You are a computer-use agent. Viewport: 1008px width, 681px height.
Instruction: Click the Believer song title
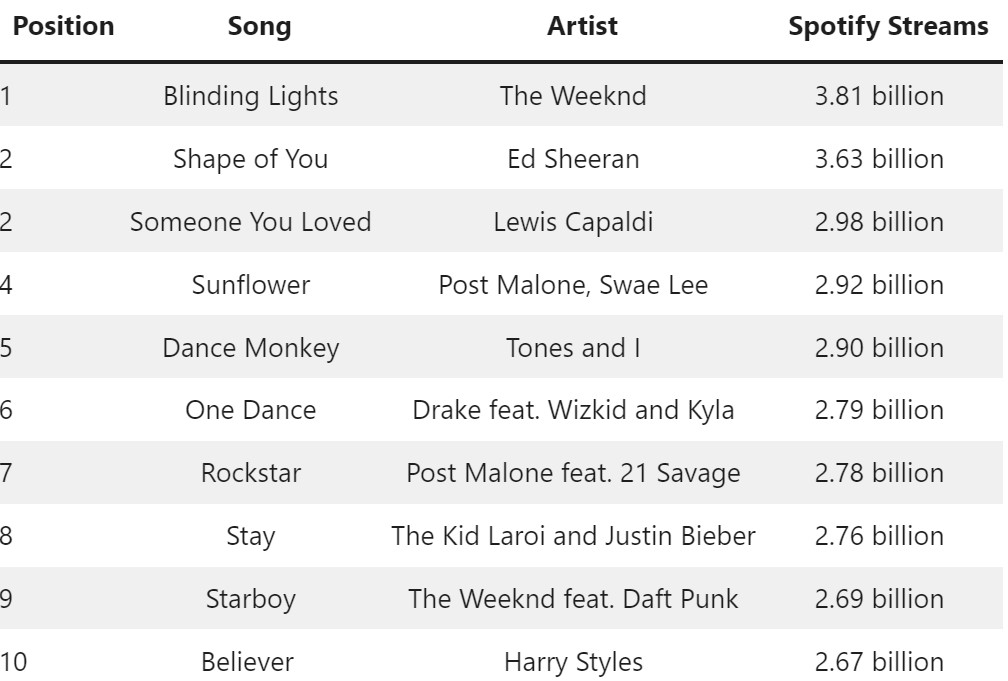point(248,662)
